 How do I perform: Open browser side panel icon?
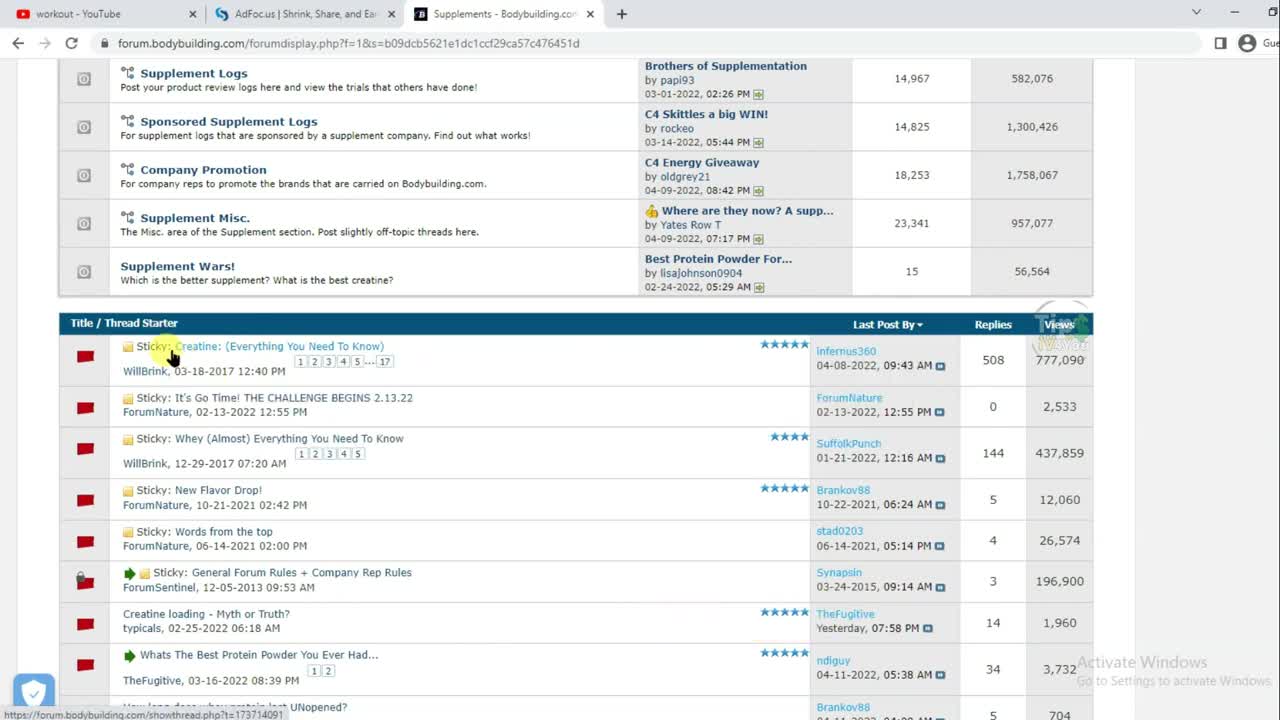pos(1220,43)
